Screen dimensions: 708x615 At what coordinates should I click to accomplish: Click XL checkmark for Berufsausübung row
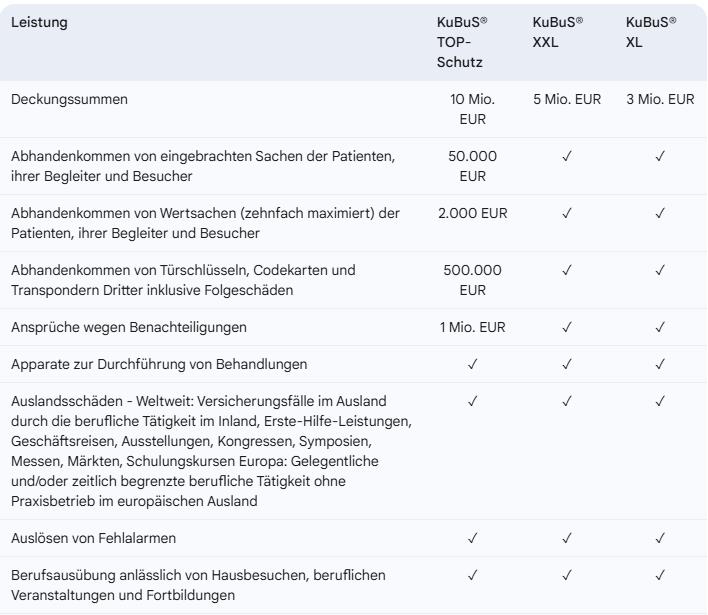click(660, 575)
